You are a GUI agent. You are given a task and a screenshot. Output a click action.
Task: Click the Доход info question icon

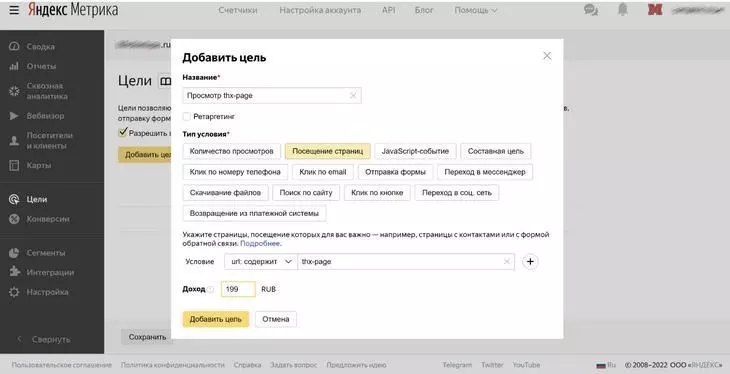[210, 289]
